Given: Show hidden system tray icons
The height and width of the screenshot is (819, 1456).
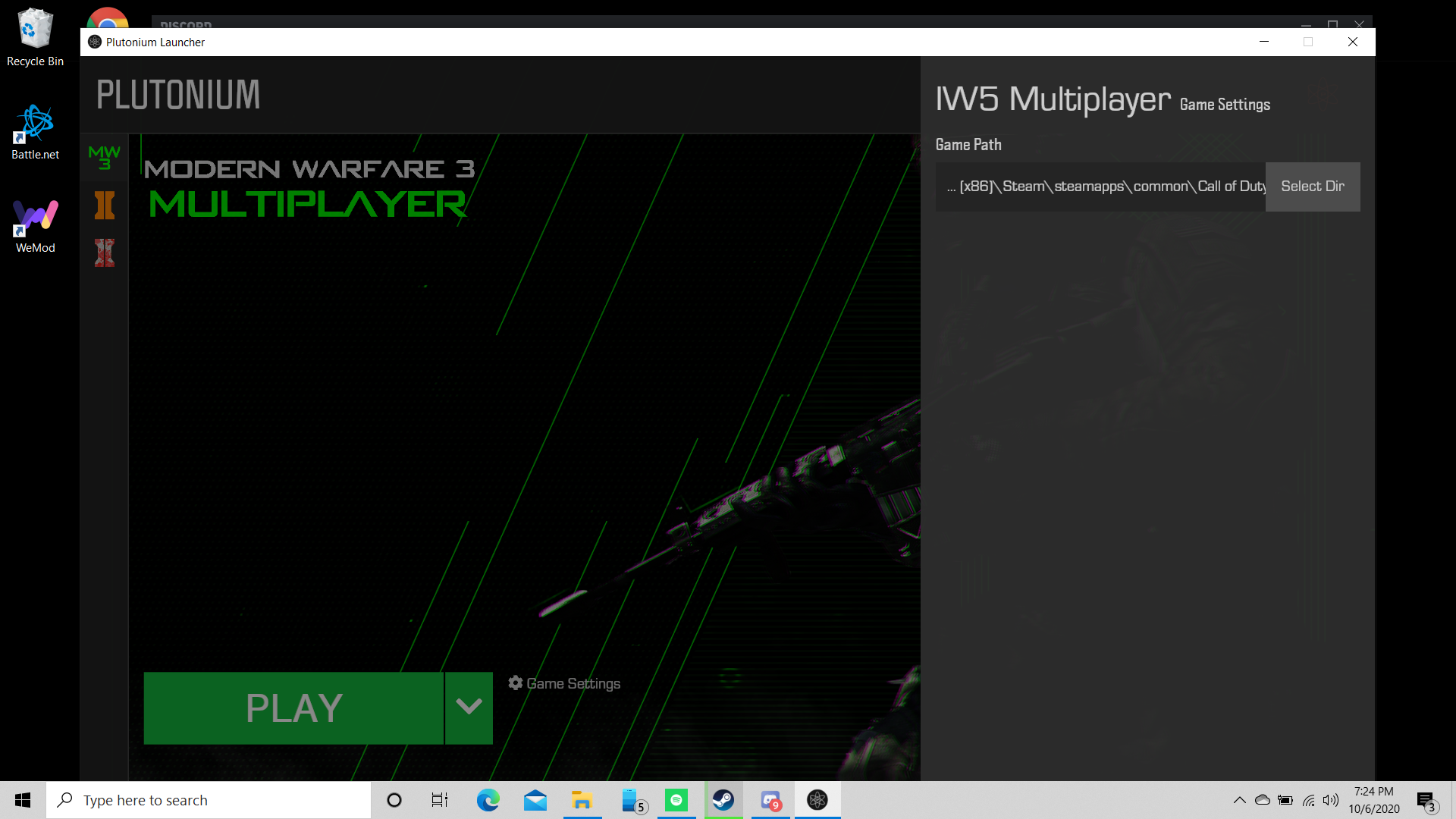Looking at the screenshot, I should [x=1239, y=800].
